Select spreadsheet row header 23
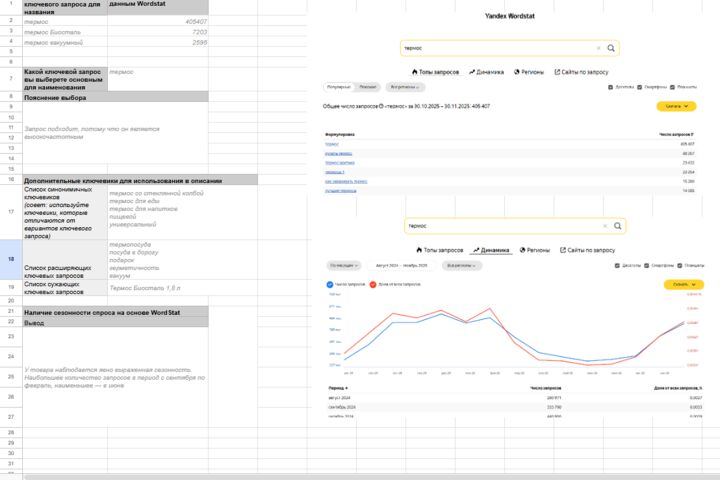This screenshot has width=720, height=480. [11, 337]
